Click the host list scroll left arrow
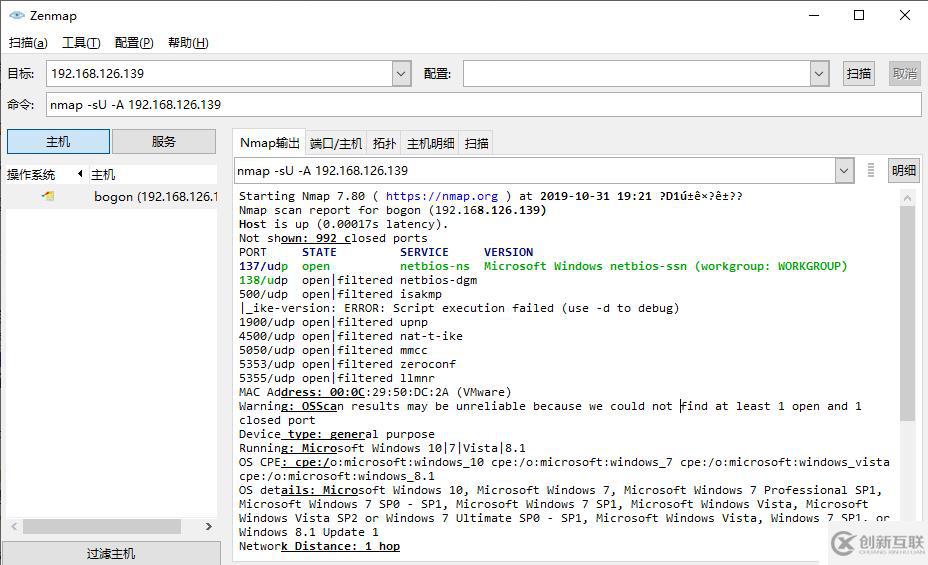 coord(14,526)
